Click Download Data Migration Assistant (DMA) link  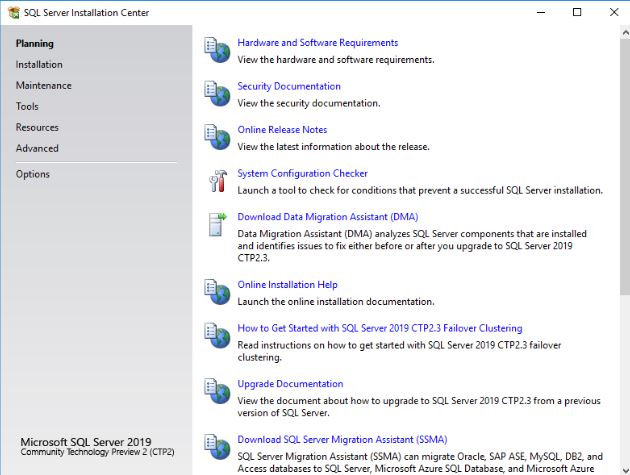coord(327,217)
